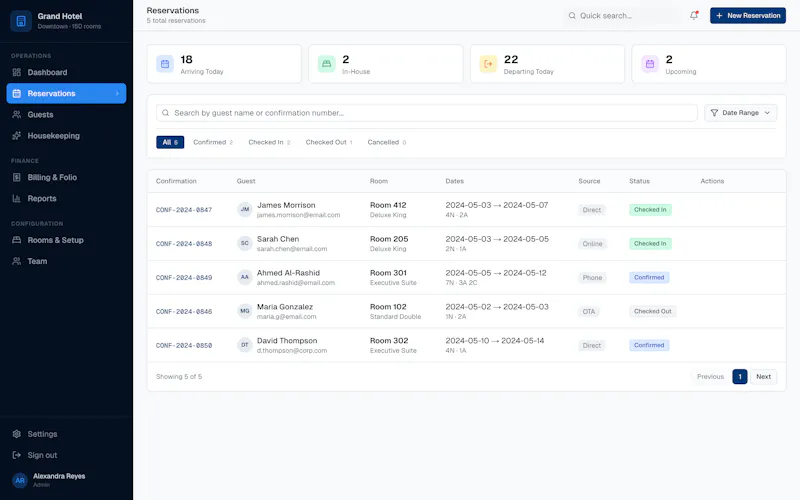
Task: Click the Arriving Today calendar icon
Action: (x=165, y=64)
